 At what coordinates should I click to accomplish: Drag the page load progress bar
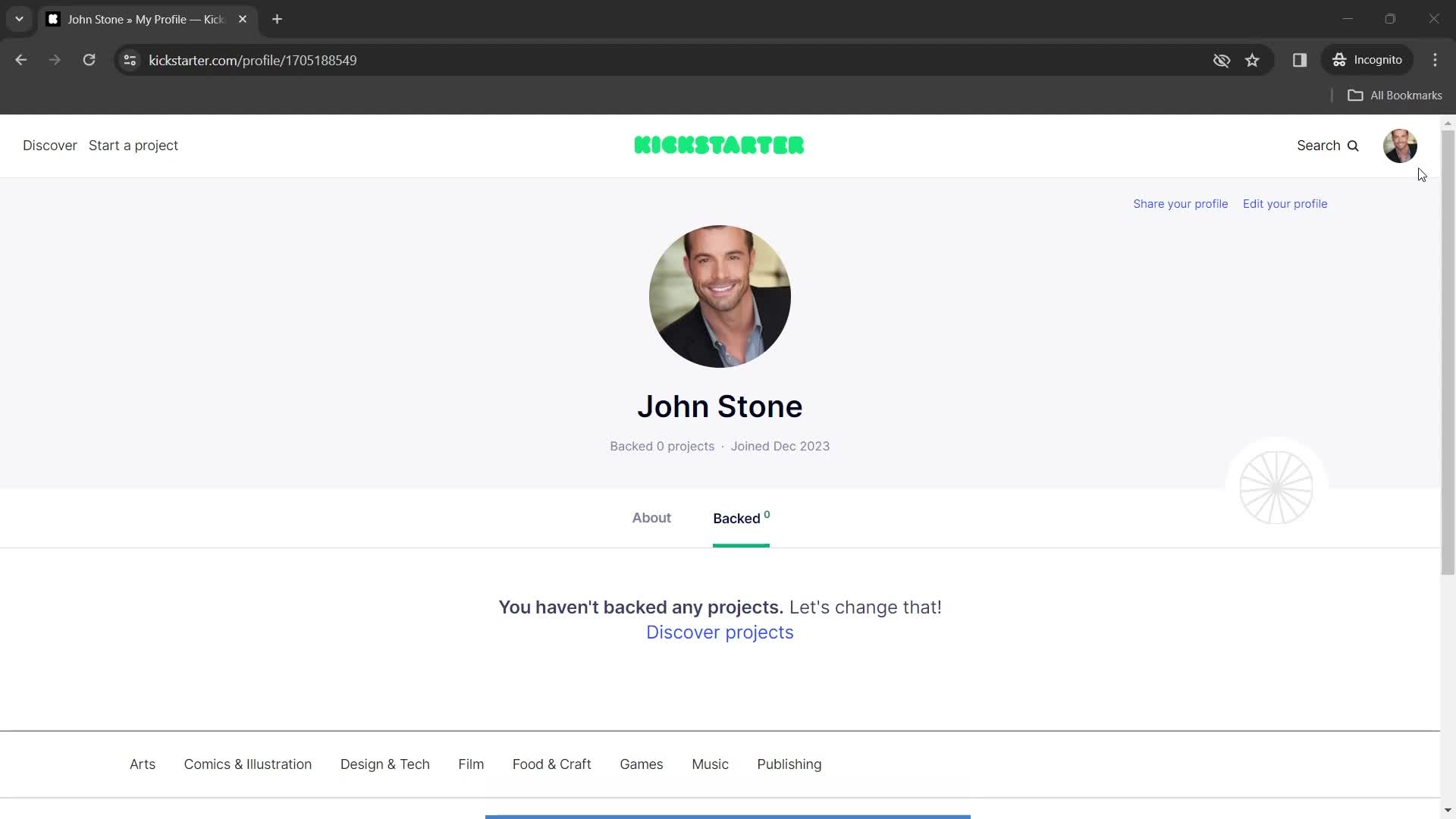pyautogui.click(x=727, y=815)
